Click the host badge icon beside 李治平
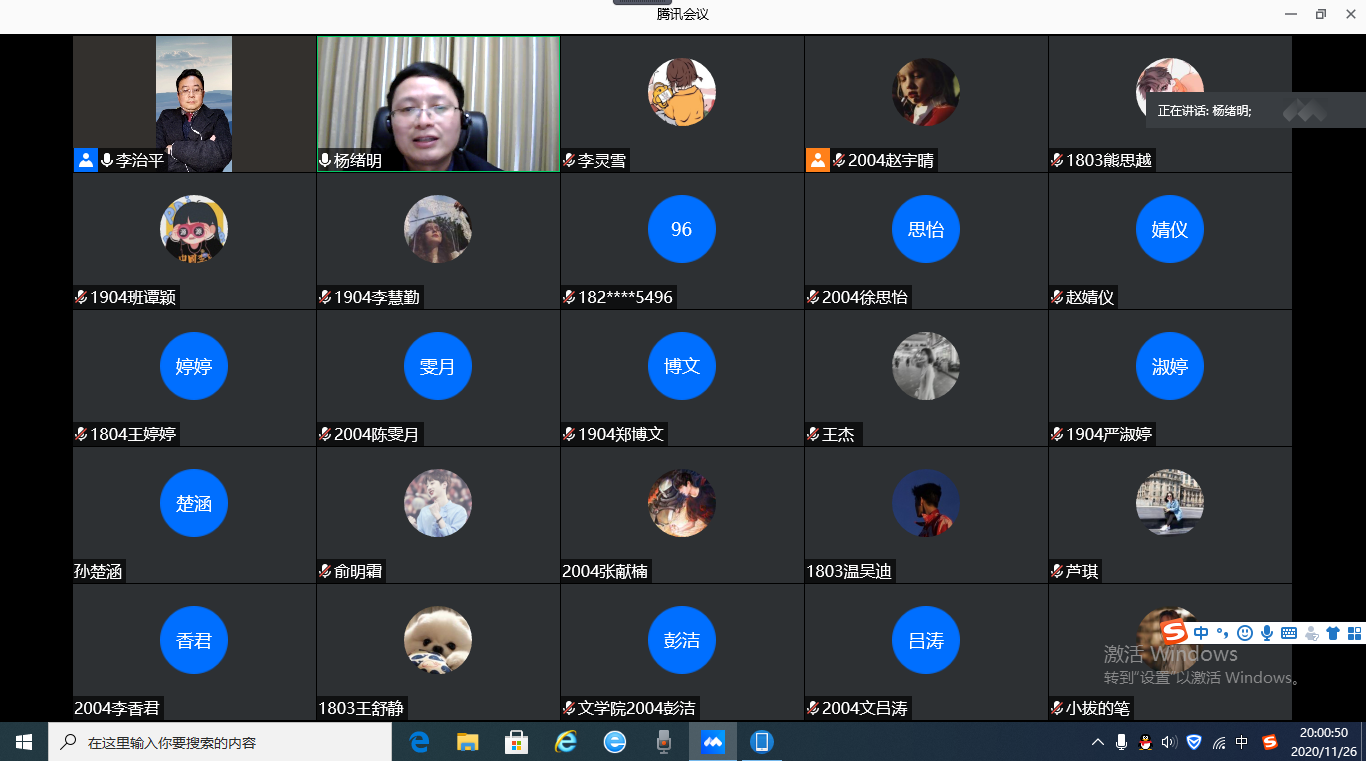The width and height of the screenshot is (1366, 761). [x=85, y=160]
